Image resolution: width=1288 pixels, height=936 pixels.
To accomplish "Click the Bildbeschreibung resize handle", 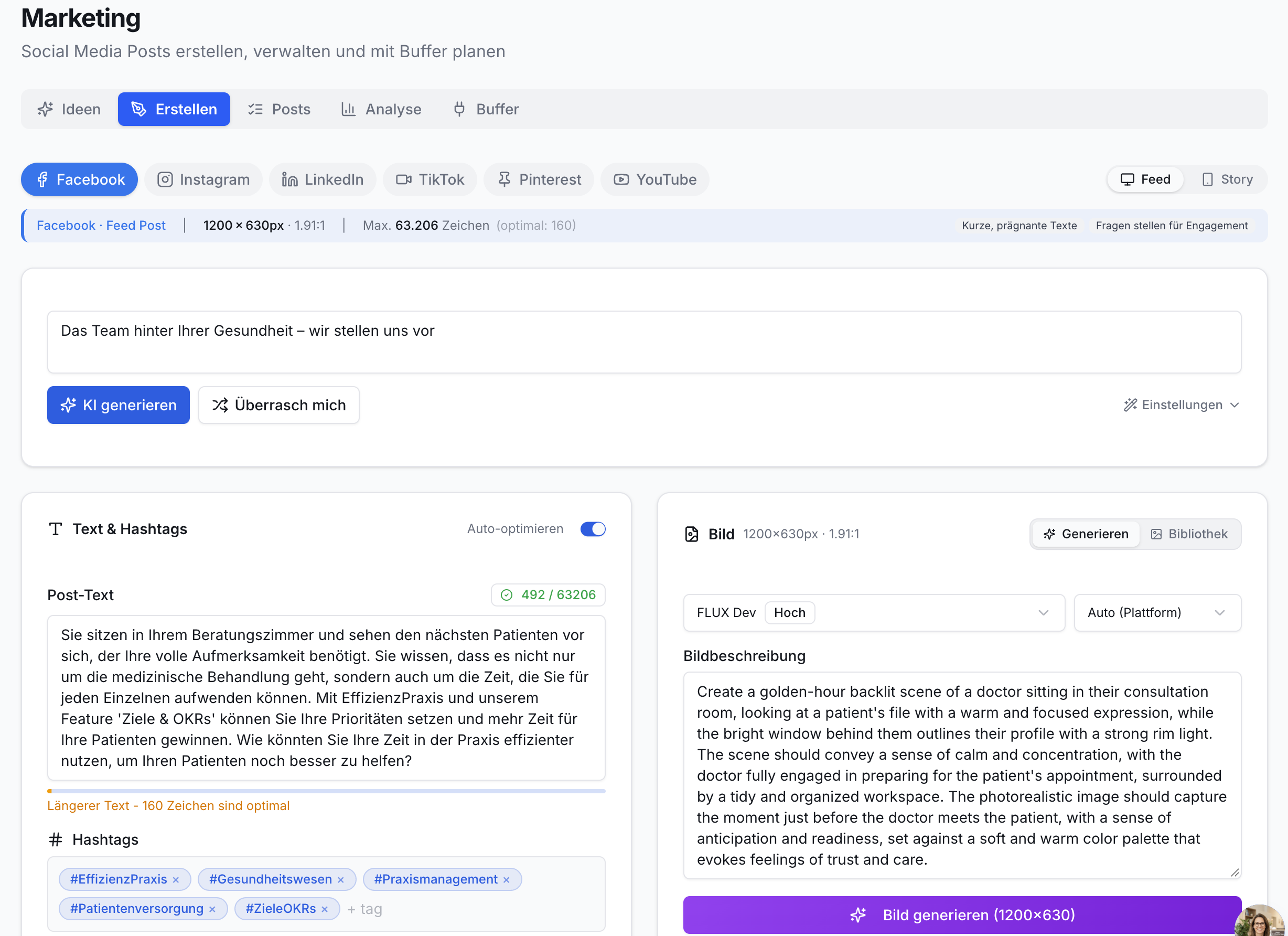I will [1235, 873].
